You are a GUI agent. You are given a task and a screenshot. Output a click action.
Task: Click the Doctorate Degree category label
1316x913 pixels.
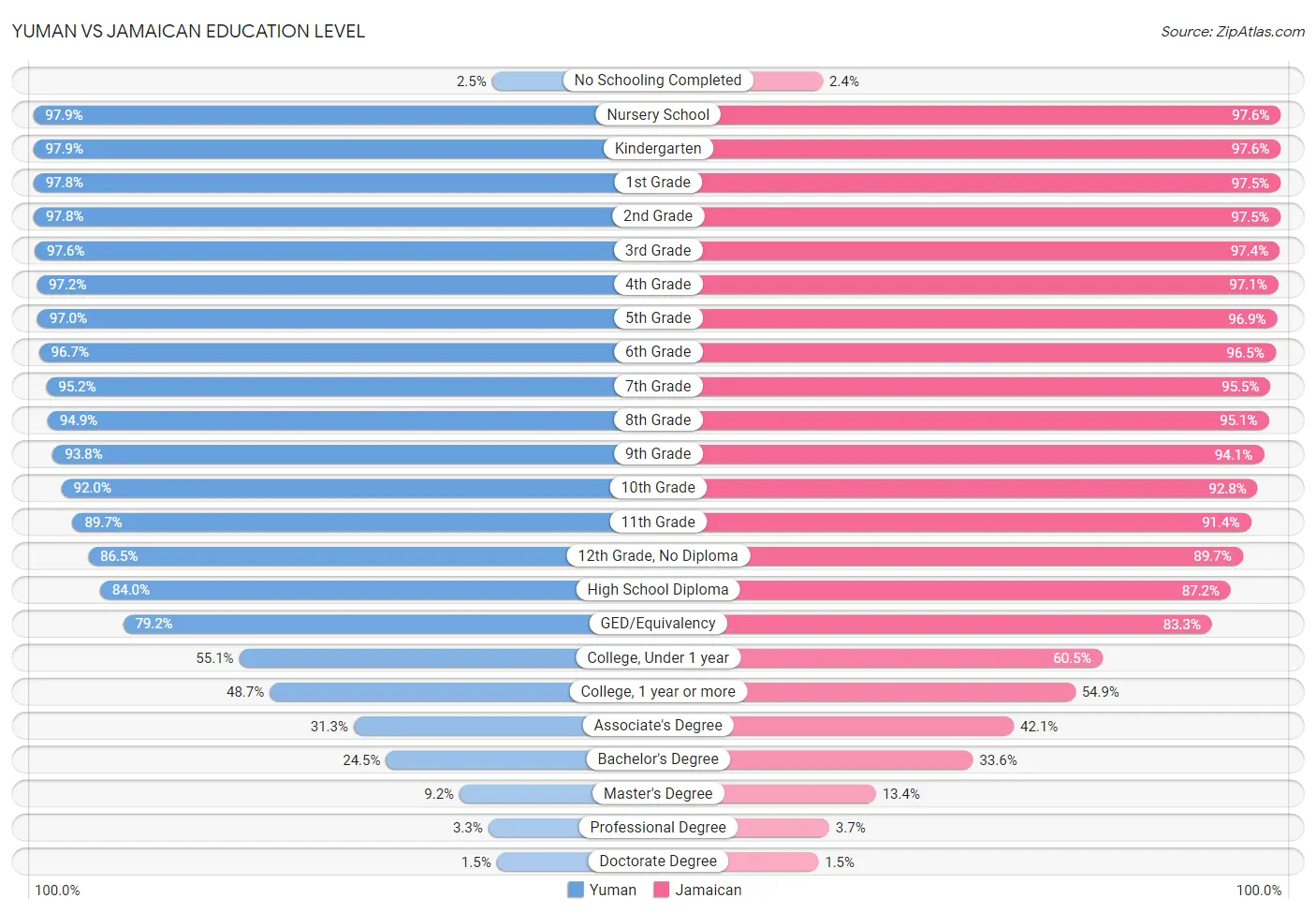(x=658, y=861)
